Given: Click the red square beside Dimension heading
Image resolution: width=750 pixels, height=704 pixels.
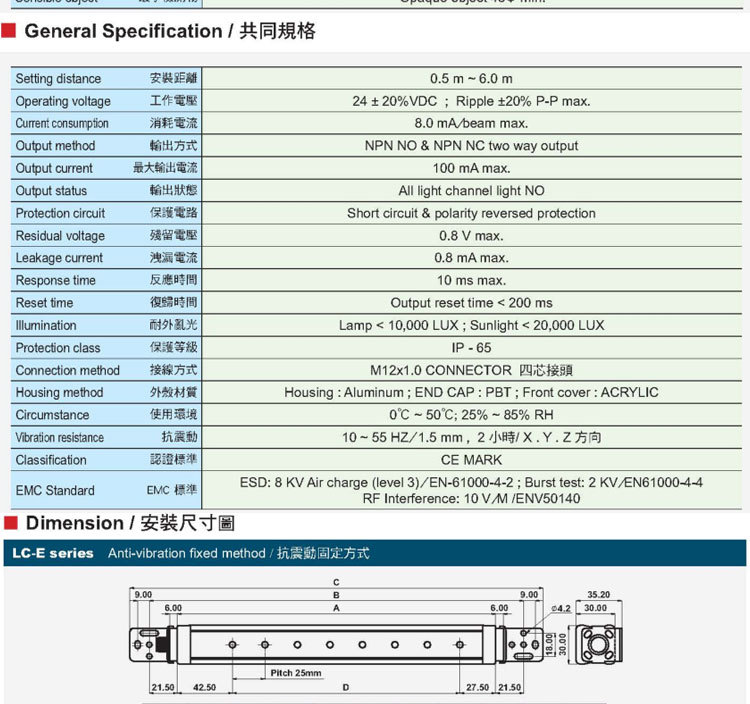Looking at the screenshot, I should click(9, 523).
